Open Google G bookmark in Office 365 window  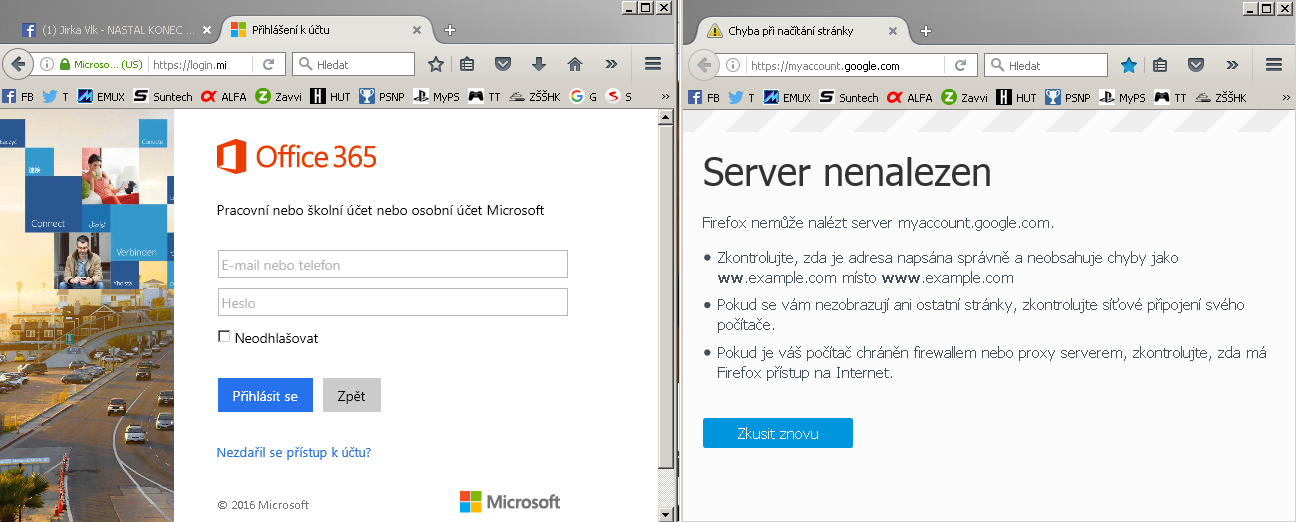point(583,97)
